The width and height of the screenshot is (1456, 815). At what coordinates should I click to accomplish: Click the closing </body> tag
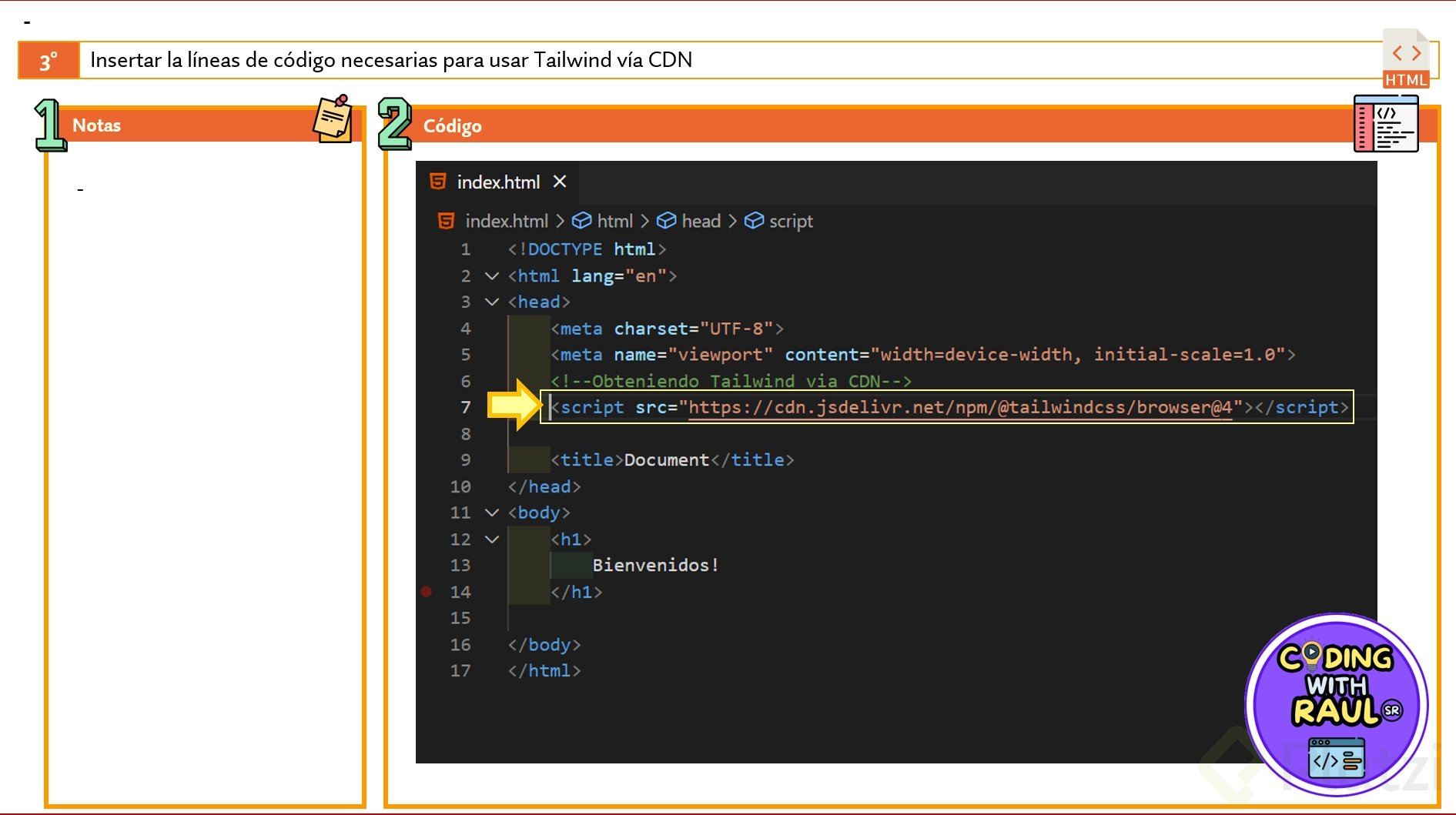(544, 645)
